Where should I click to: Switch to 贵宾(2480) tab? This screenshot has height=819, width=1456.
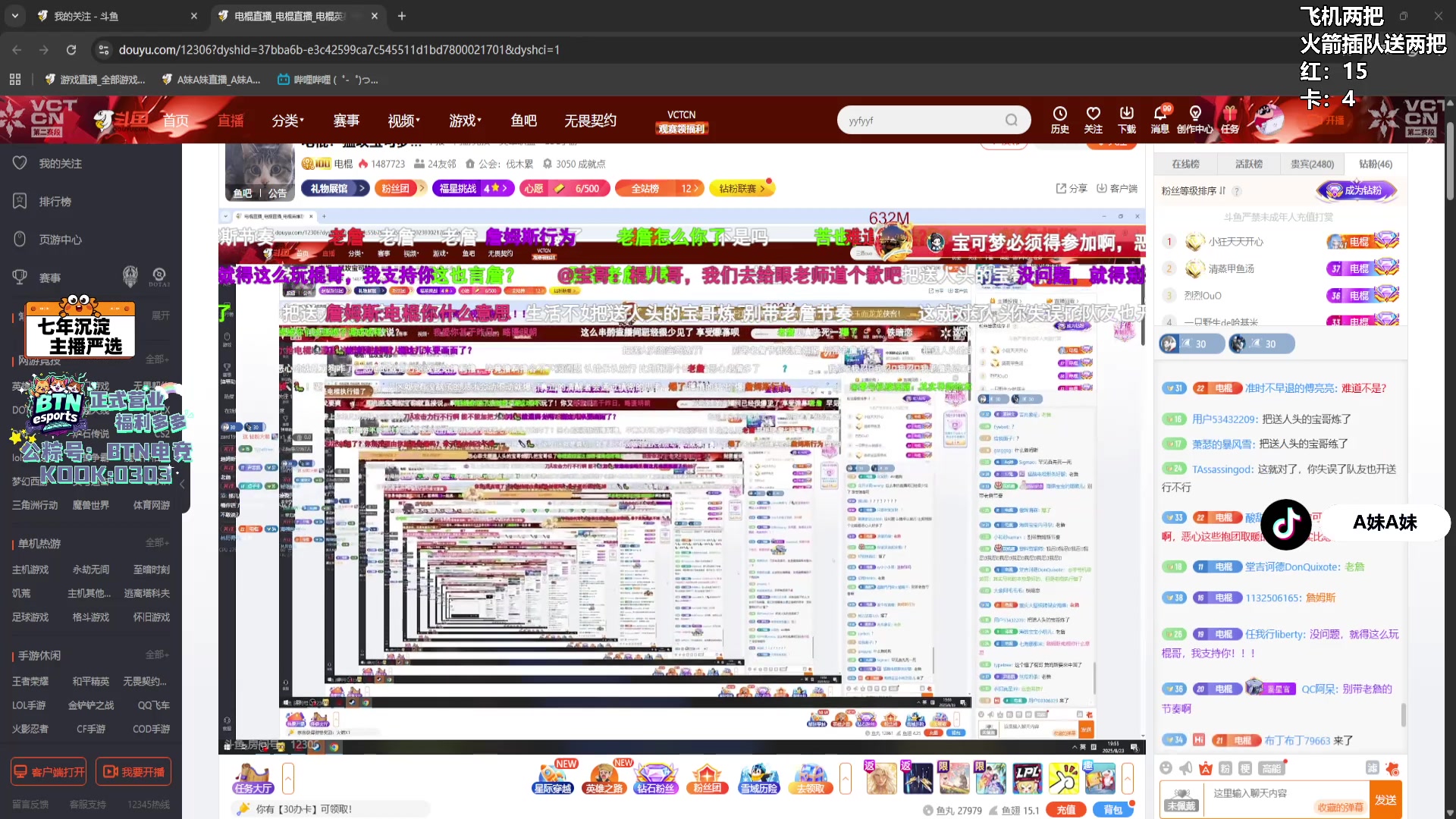(x=1312, y=164)
